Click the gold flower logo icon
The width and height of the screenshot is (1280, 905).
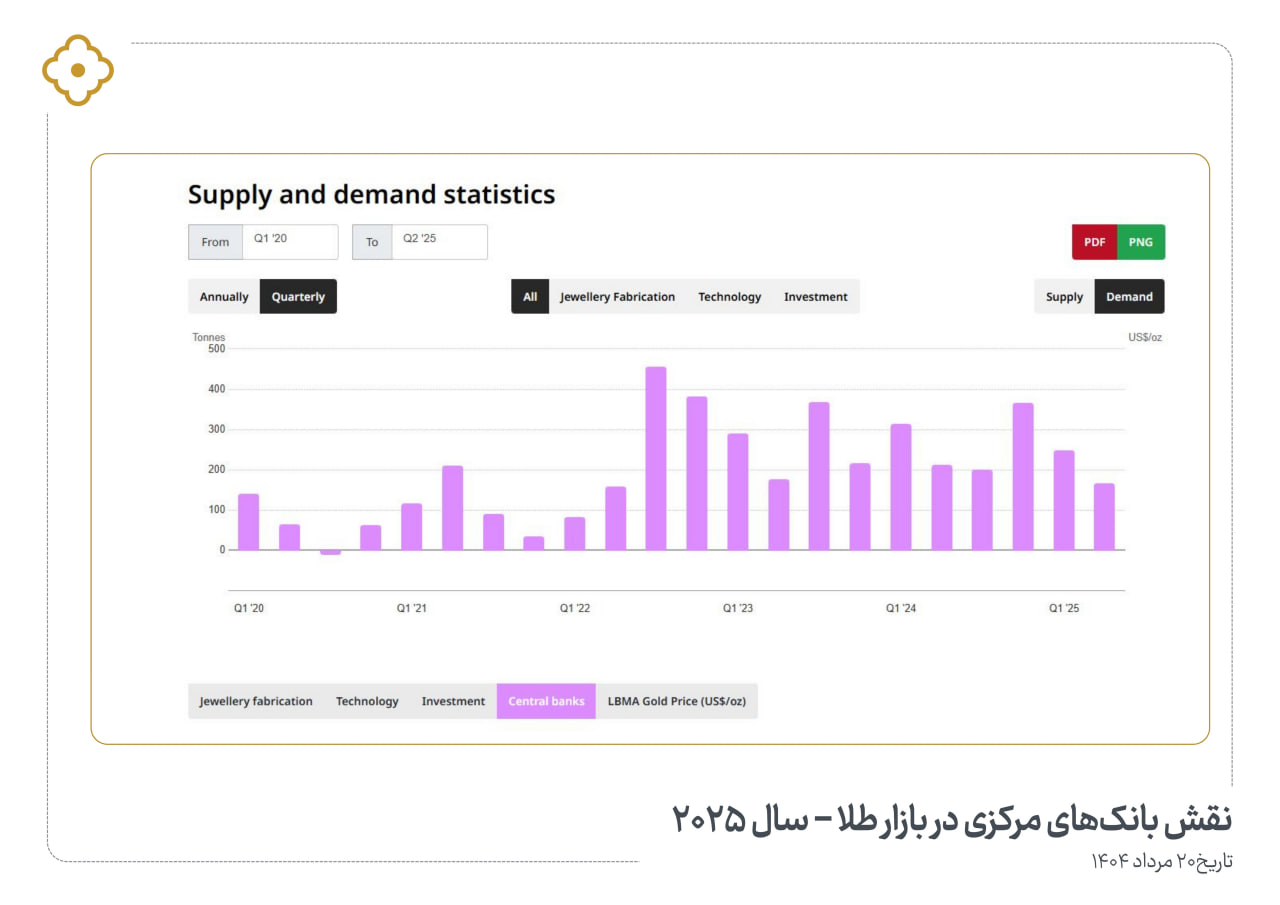pyautogui.click(x=78, y=70)
